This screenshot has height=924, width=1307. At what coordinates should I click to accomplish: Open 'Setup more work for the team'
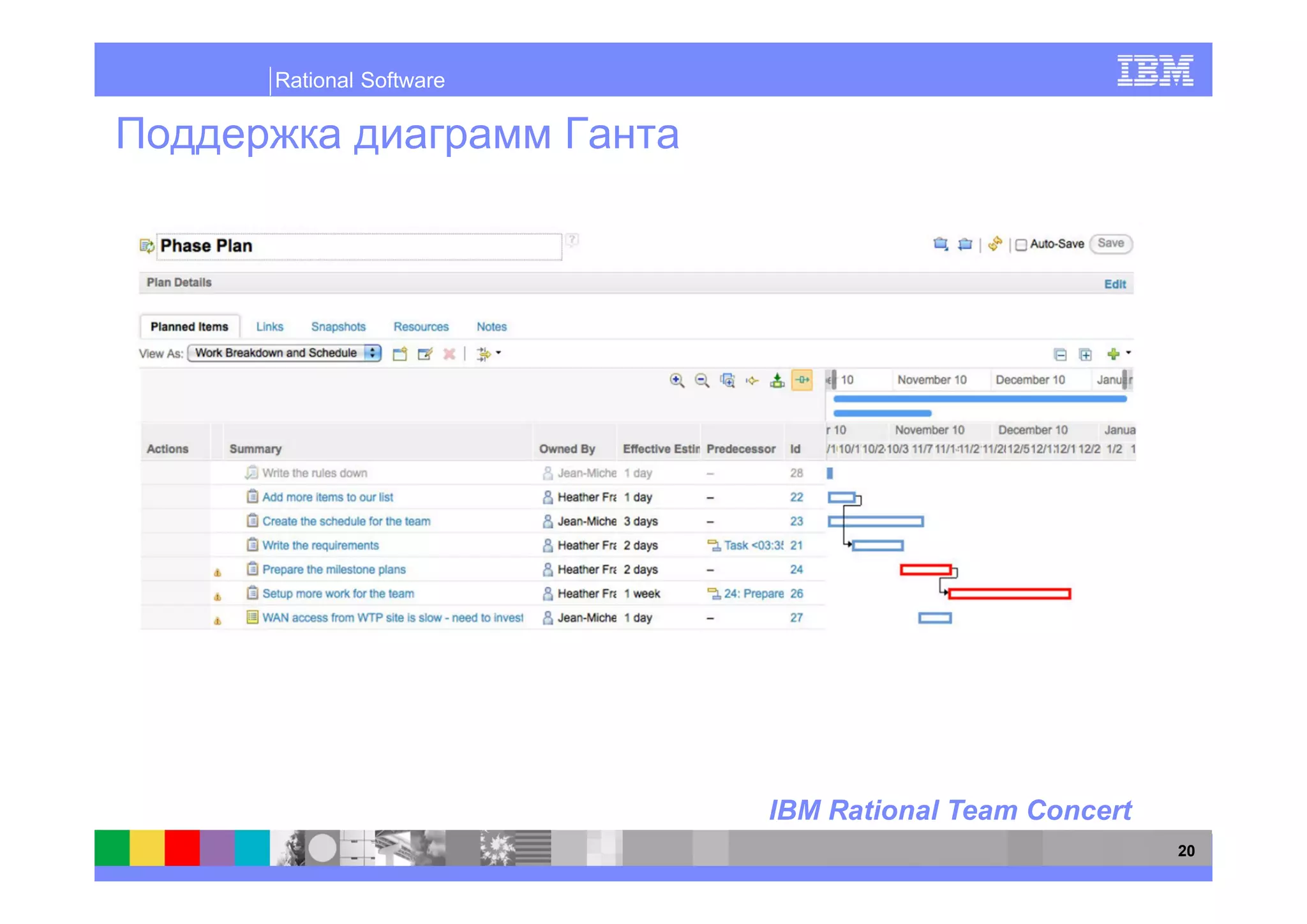(338, 593)
